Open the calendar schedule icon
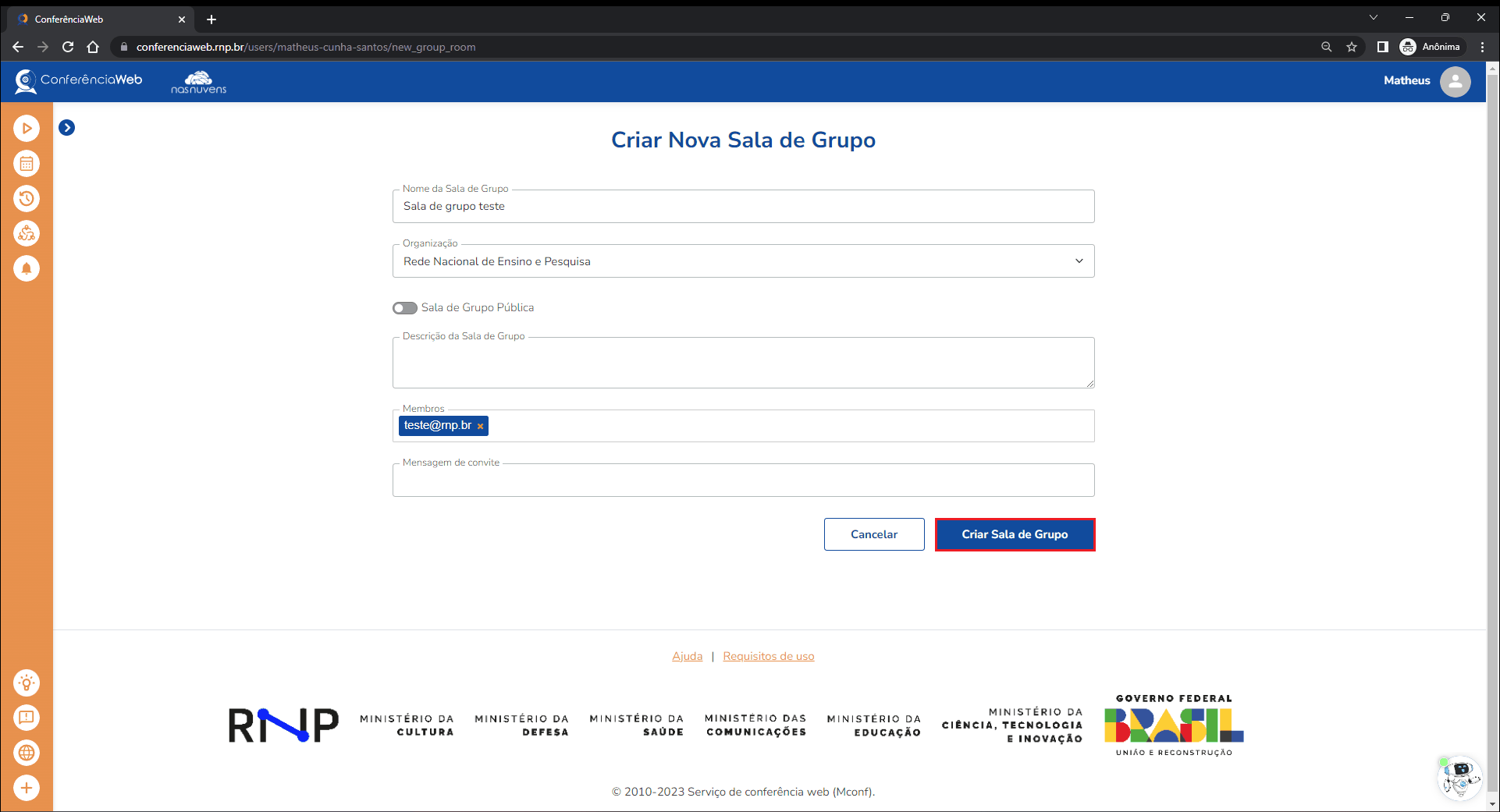This screenshot has width=1500, height=812. 27,164
